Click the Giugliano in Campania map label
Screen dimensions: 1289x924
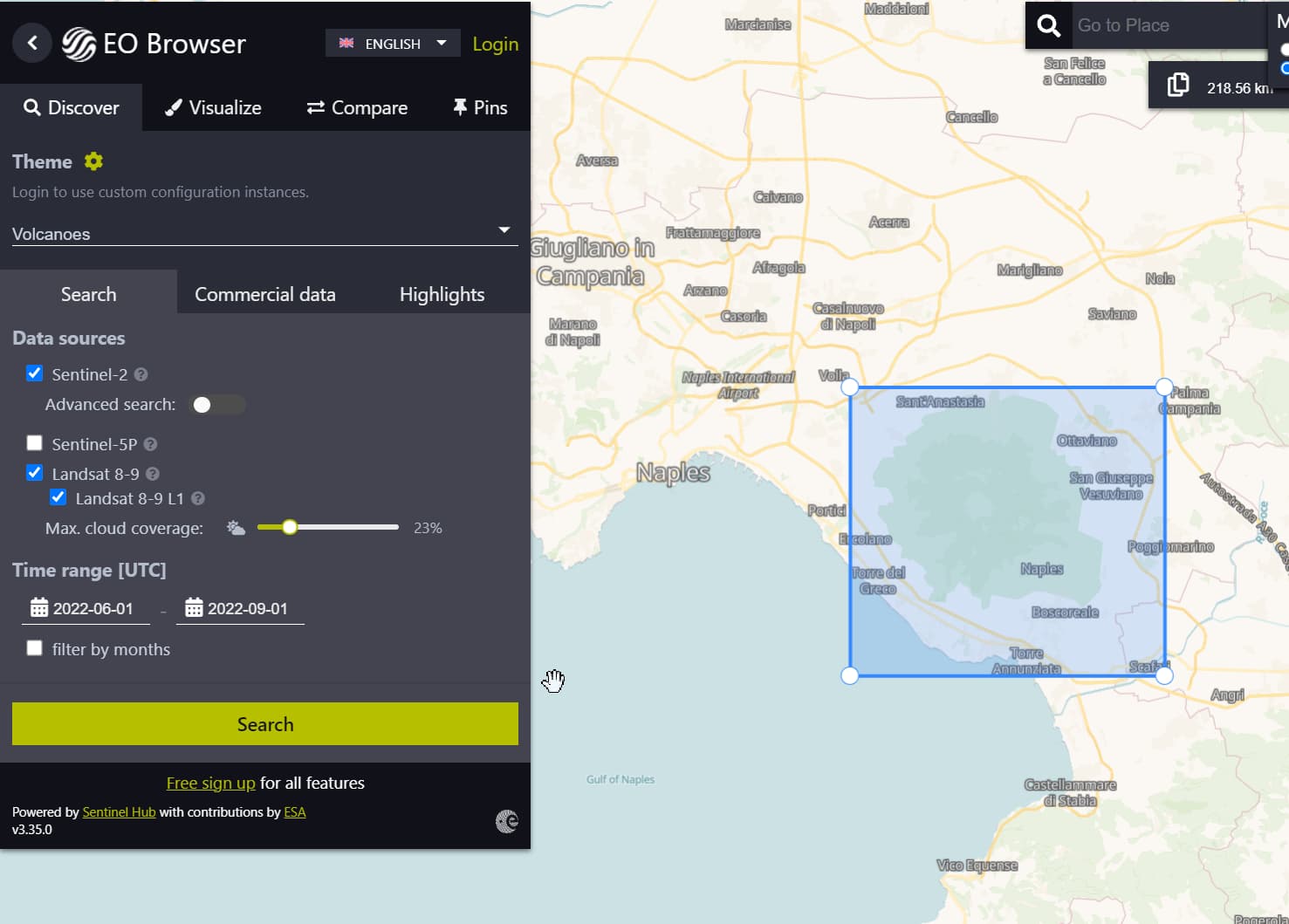593,262
